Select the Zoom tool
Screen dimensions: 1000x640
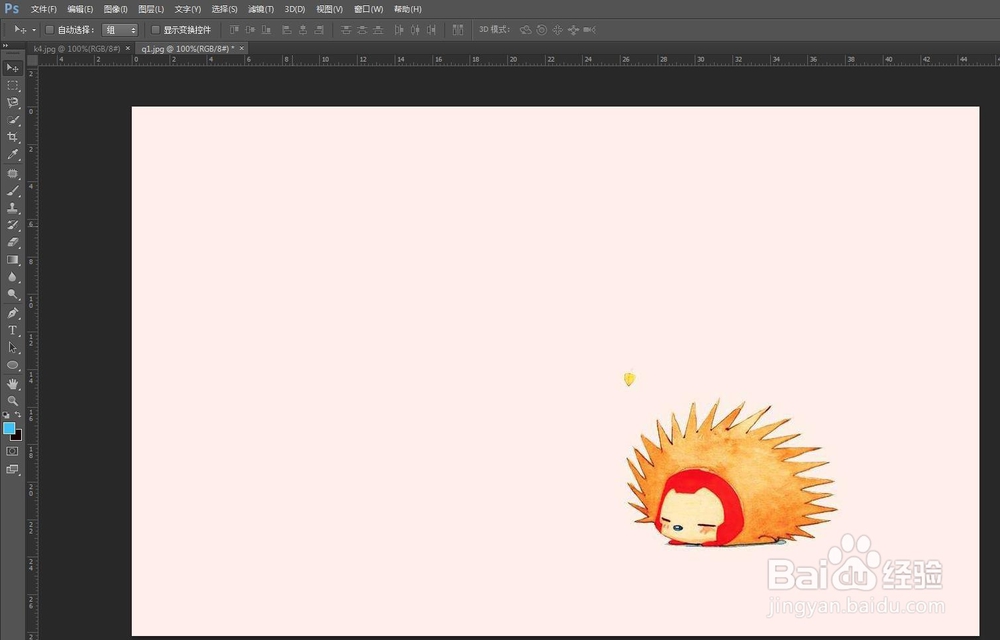point(12,401)
